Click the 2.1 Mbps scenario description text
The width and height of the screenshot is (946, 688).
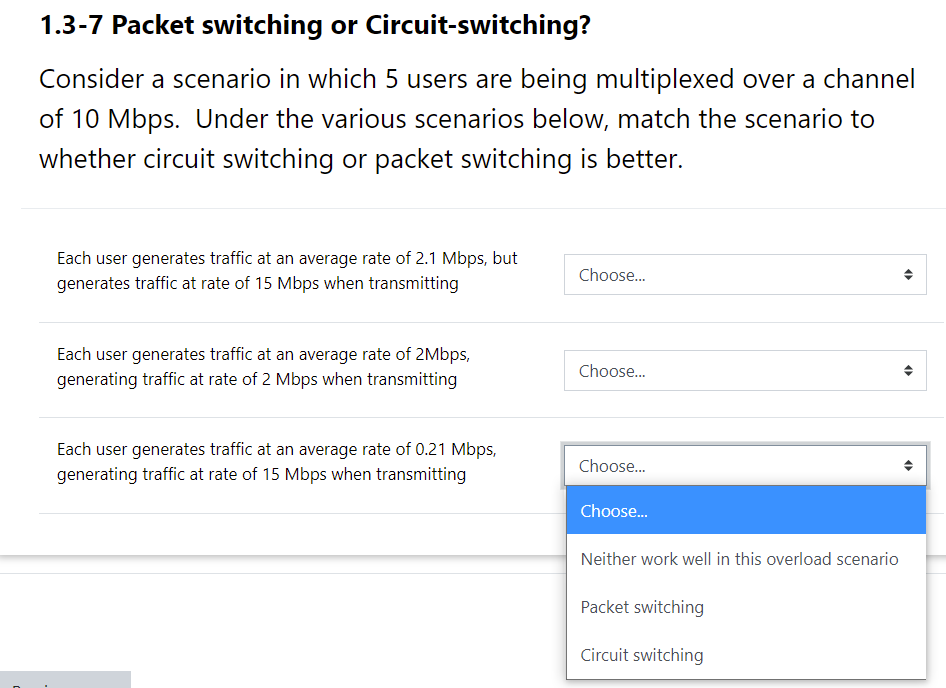click(287, 270)
